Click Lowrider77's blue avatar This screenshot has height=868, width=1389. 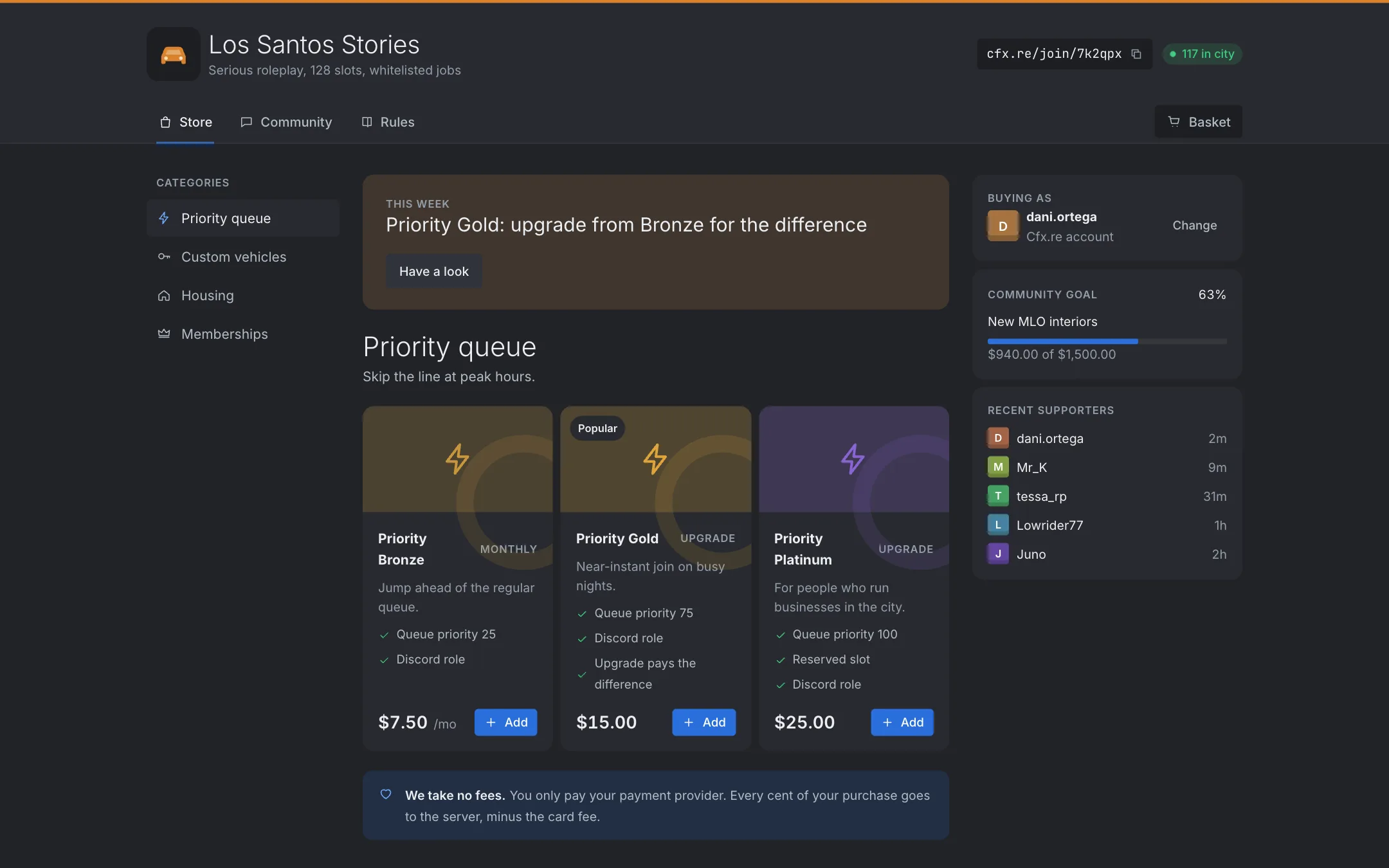998,525
